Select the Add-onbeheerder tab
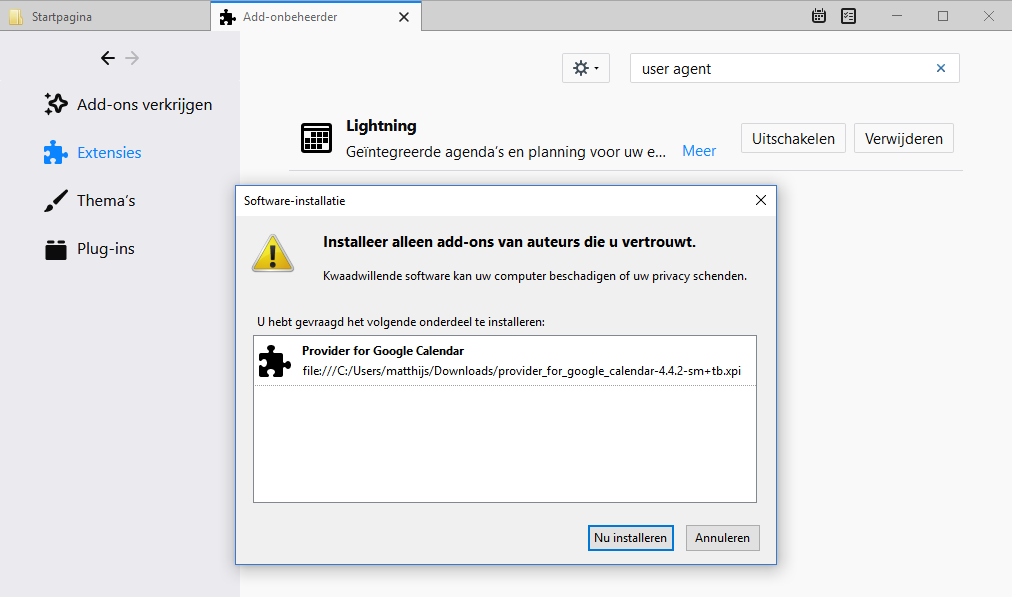 coord(305,16)
